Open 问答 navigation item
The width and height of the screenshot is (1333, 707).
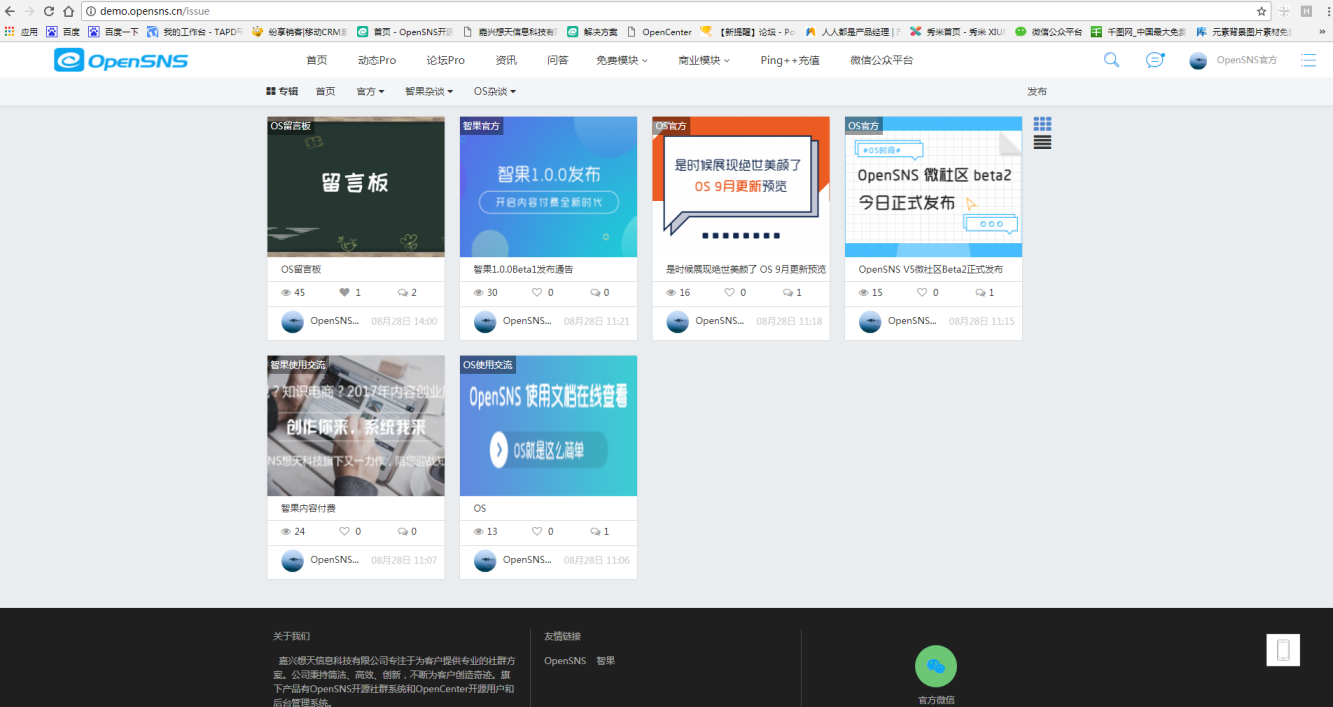point(558,60)
